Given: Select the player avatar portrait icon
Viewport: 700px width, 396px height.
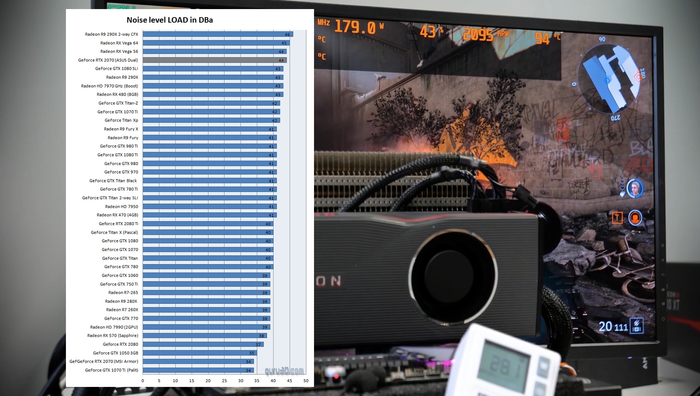Looking at the screenshot, I should pos(634,188).
